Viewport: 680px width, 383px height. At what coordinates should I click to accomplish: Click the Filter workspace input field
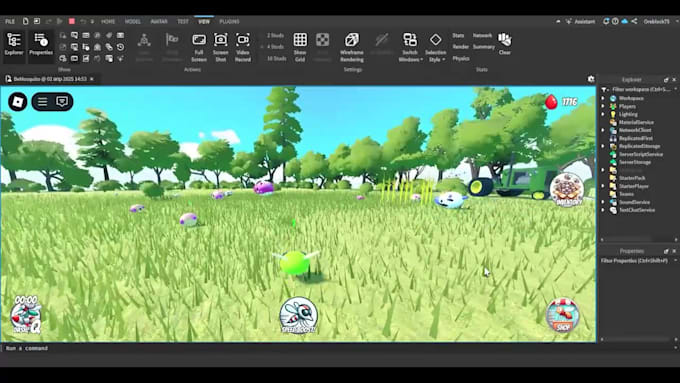click(x=641, y=89)
